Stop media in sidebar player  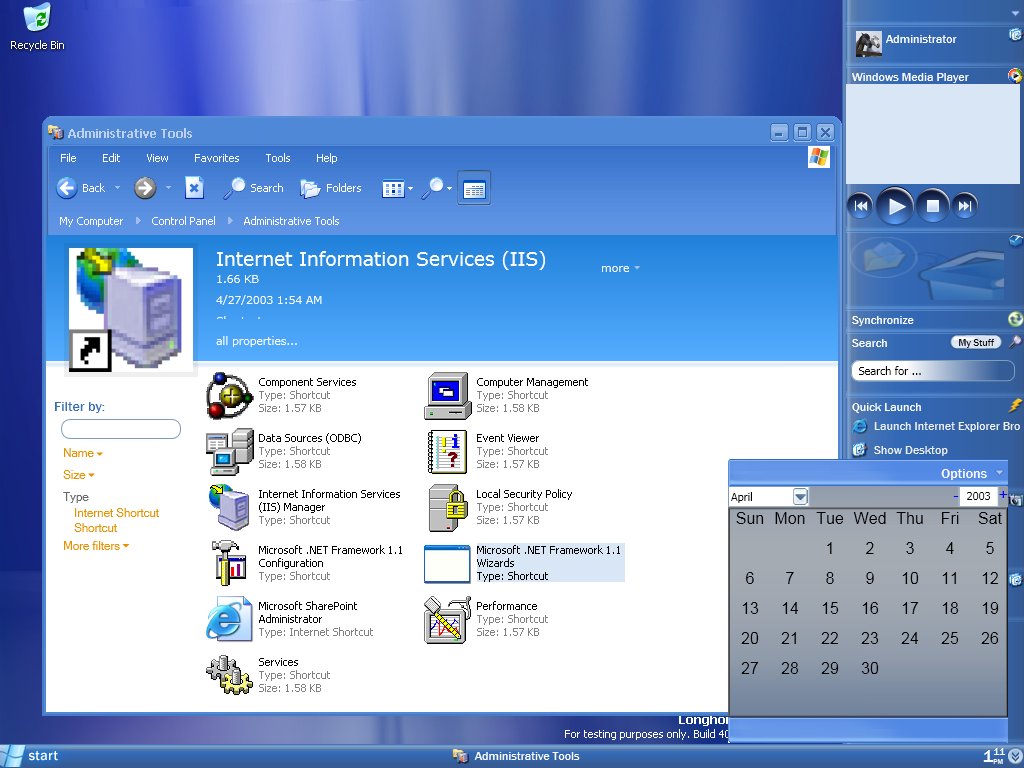pos(933,206)
